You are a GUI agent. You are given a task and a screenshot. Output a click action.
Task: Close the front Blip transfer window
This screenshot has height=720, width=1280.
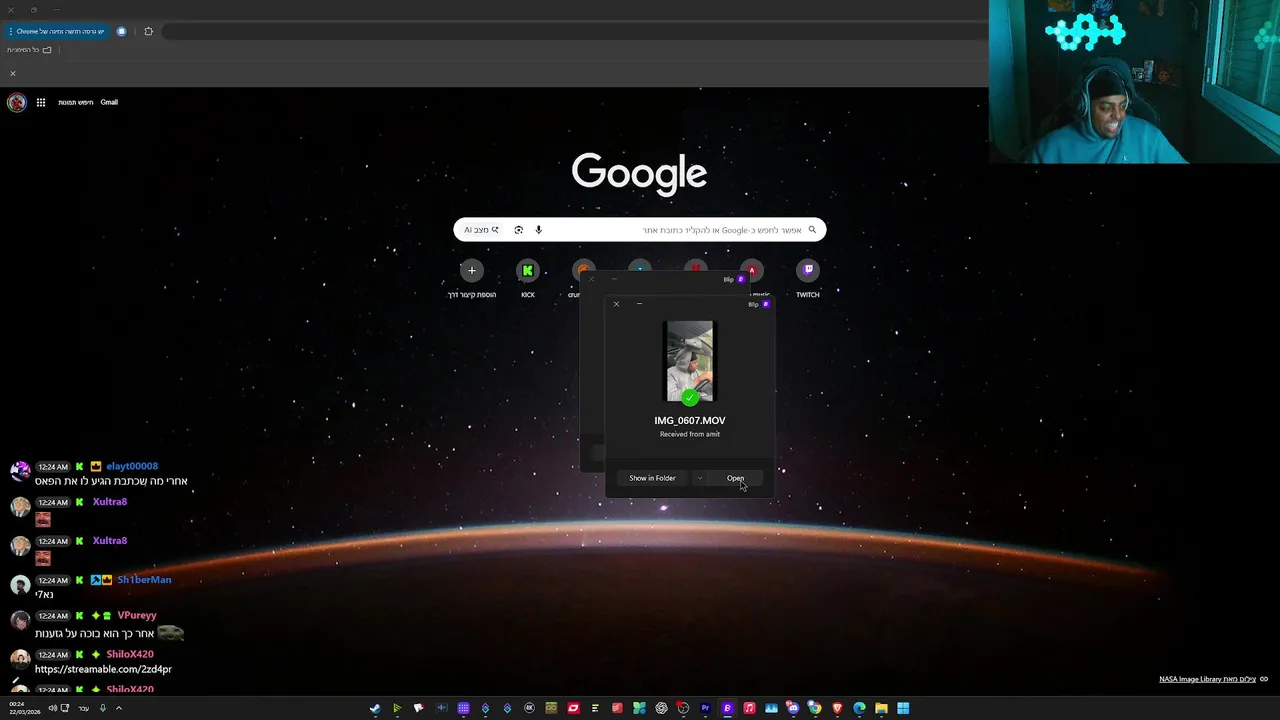[616, 304]
